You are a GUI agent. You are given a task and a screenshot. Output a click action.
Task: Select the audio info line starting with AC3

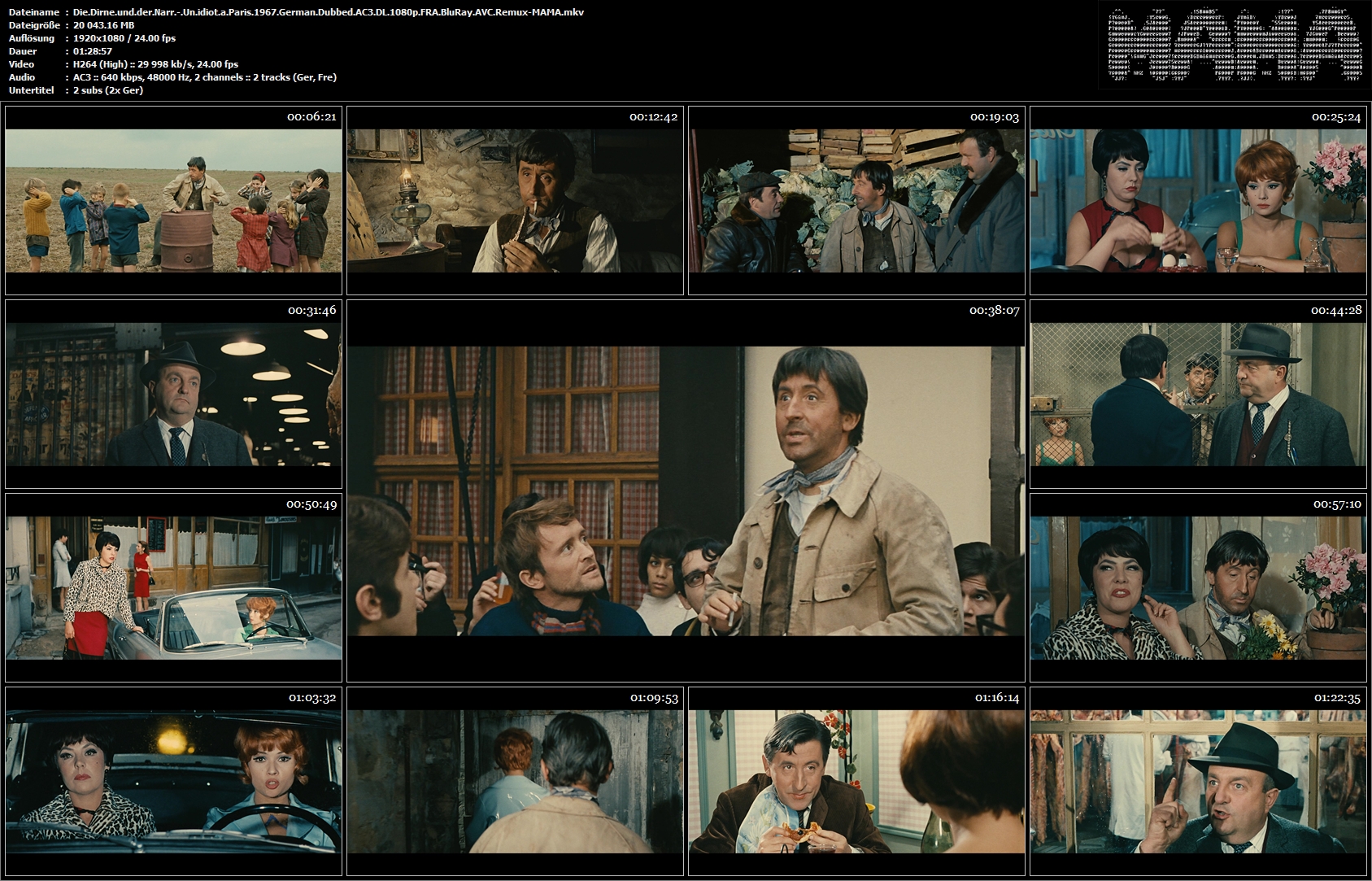(x=204, y=77)
